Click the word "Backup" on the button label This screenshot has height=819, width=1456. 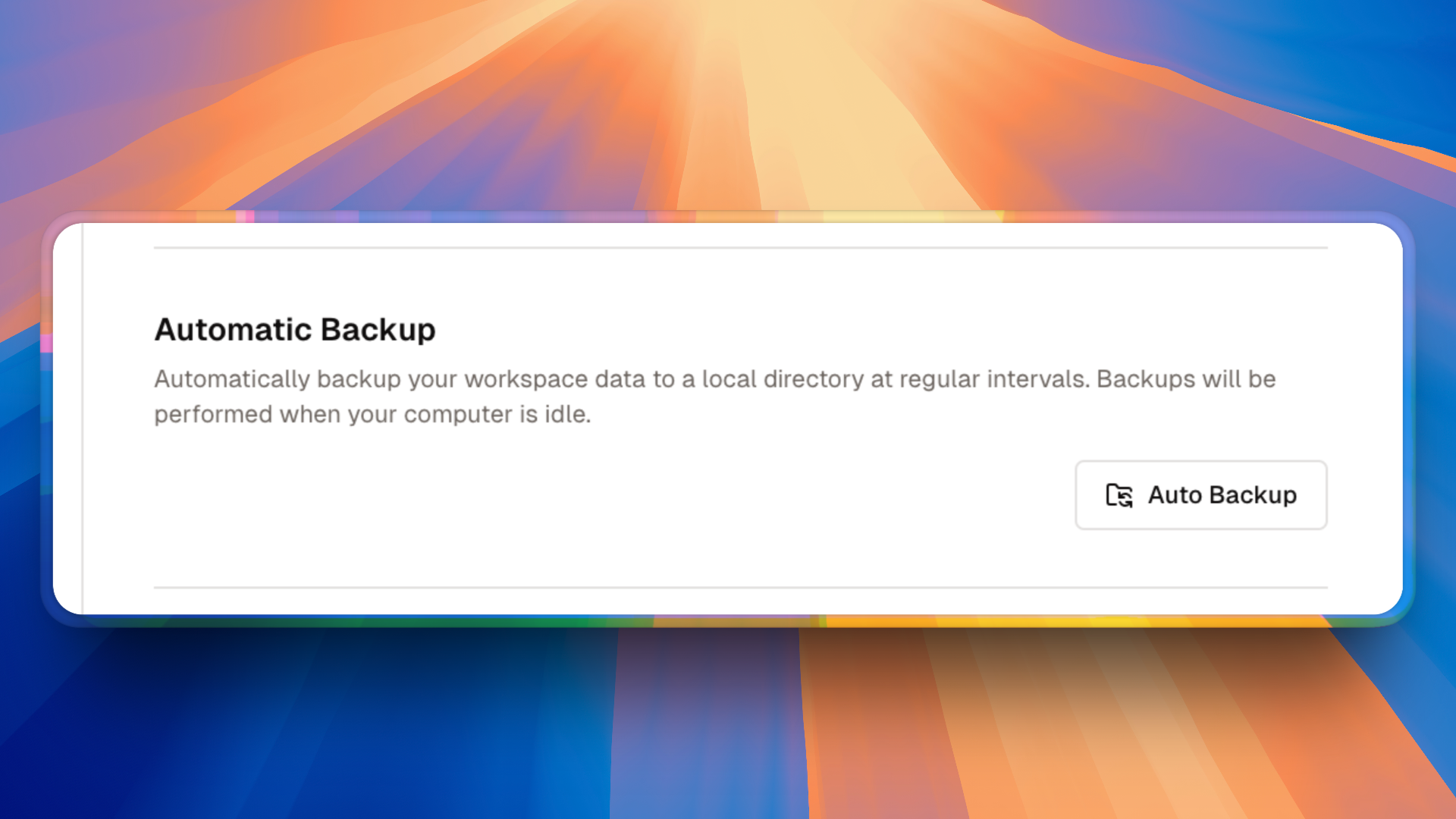(1253, 495)
